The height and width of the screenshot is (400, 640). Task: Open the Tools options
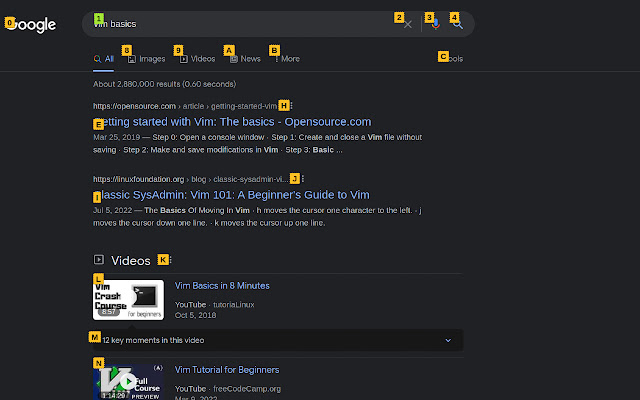click(x=452, y=59)
